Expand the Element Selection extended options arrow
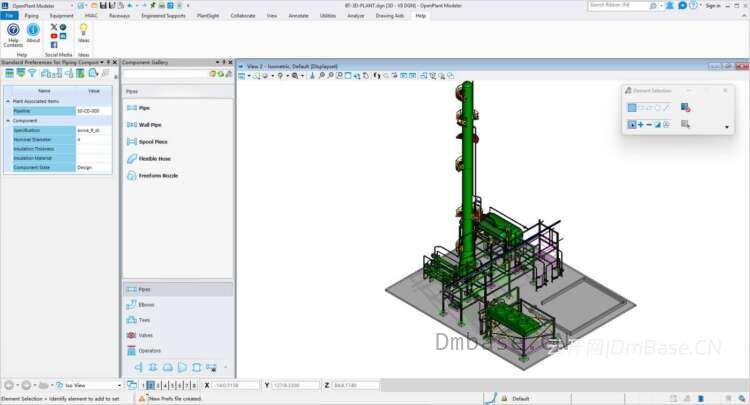This screenshot has width=750, height=405. coord(727,127)
